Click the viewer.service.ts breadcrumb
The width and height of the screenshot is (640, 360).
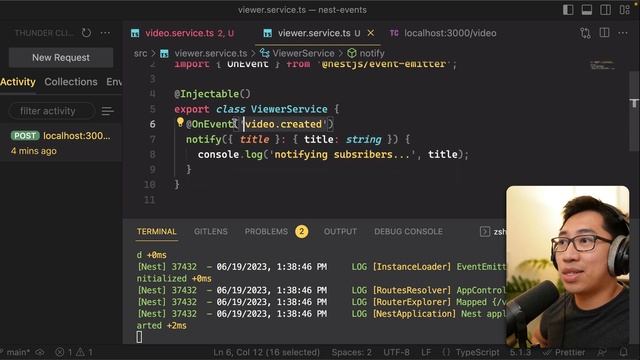[x=211, y=53]
